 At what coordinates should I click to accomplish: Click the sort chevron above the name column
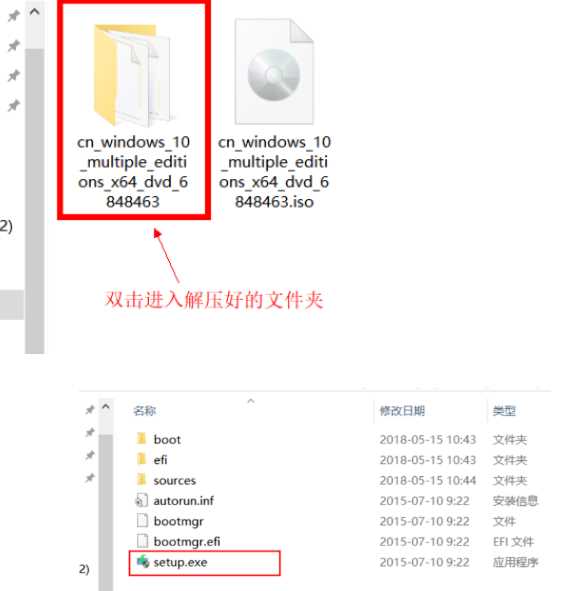click(x=251, y=401)
